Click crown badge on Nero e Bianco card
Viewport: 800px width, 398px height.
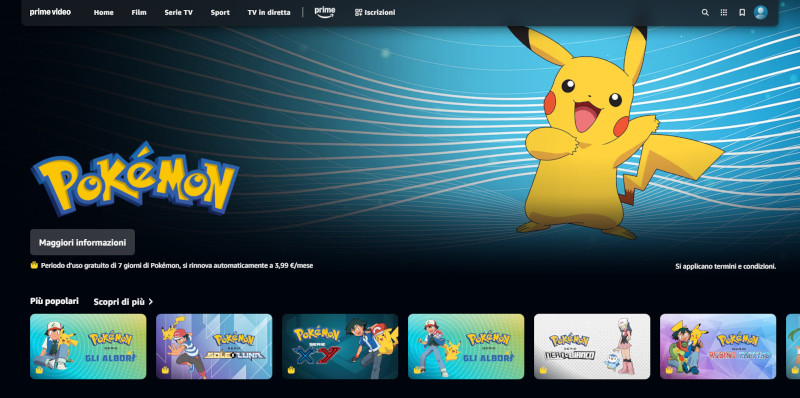(x=543, y=370)
